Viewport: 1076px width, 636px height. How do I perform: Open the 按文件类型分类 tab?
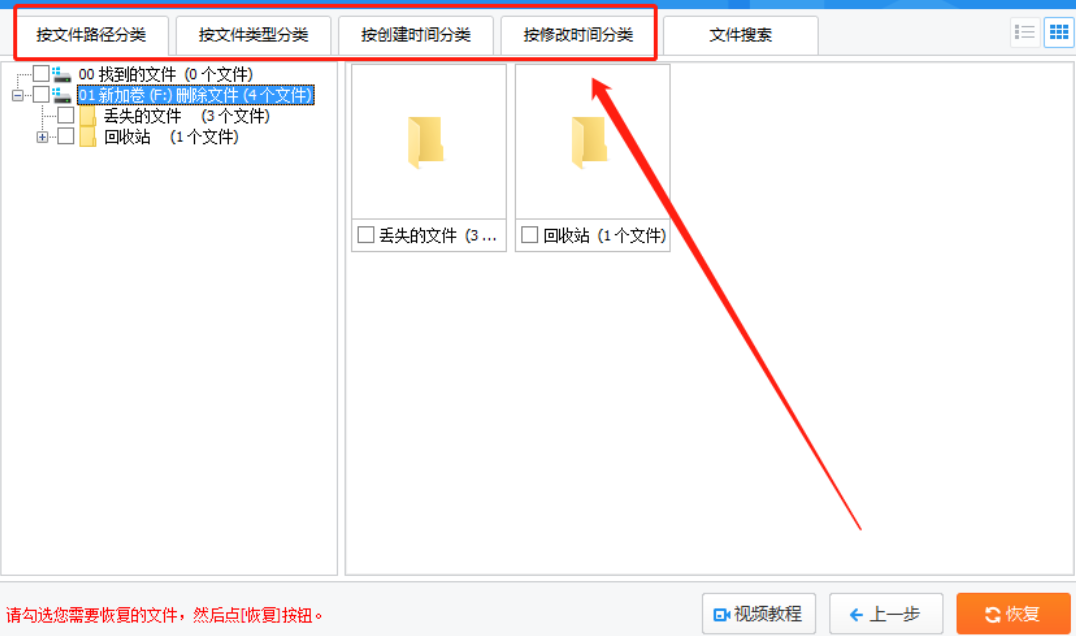tap(253, 35)
